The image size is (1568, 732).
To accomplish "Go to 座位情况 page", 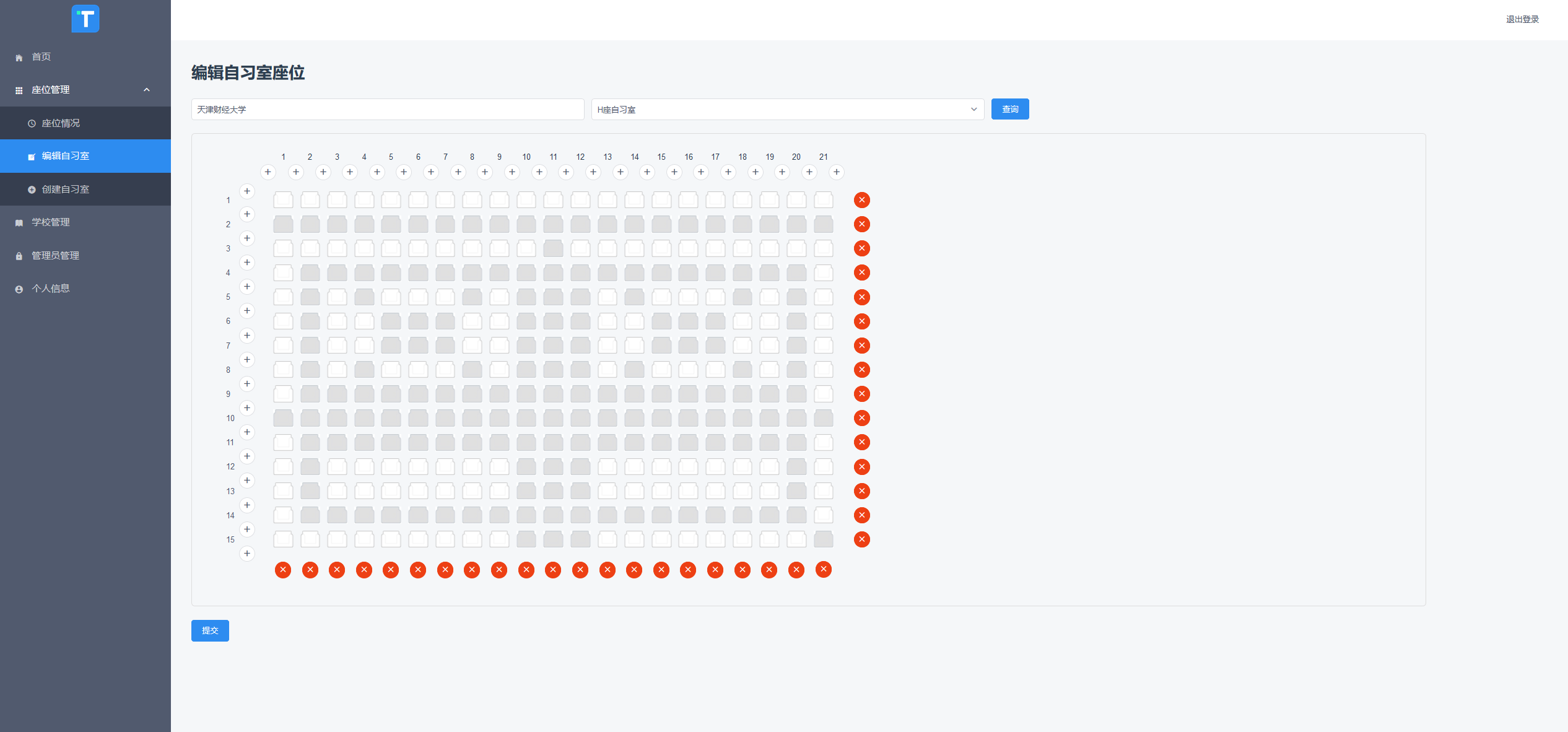I will tap(61, 123).
